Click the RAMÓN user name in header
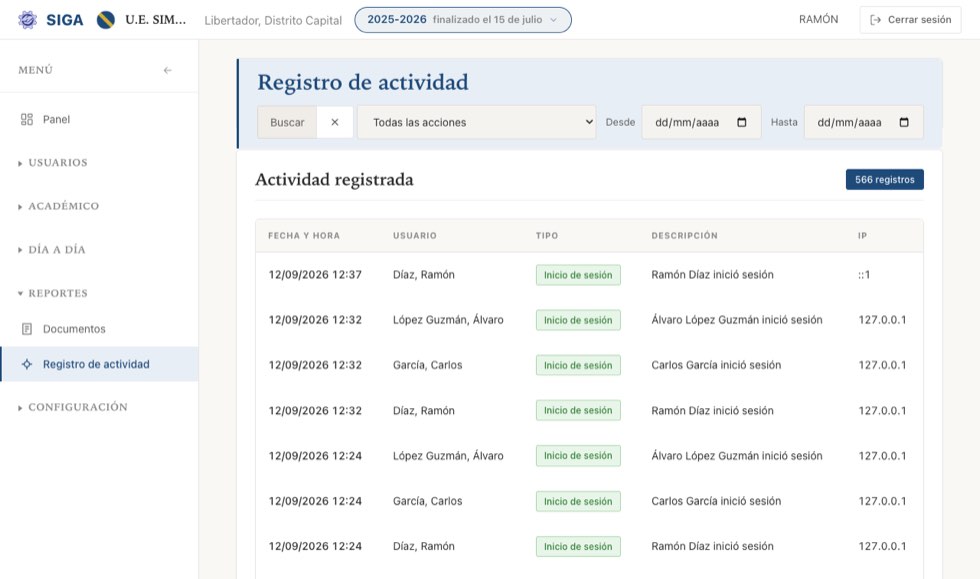 pos(818,19)
